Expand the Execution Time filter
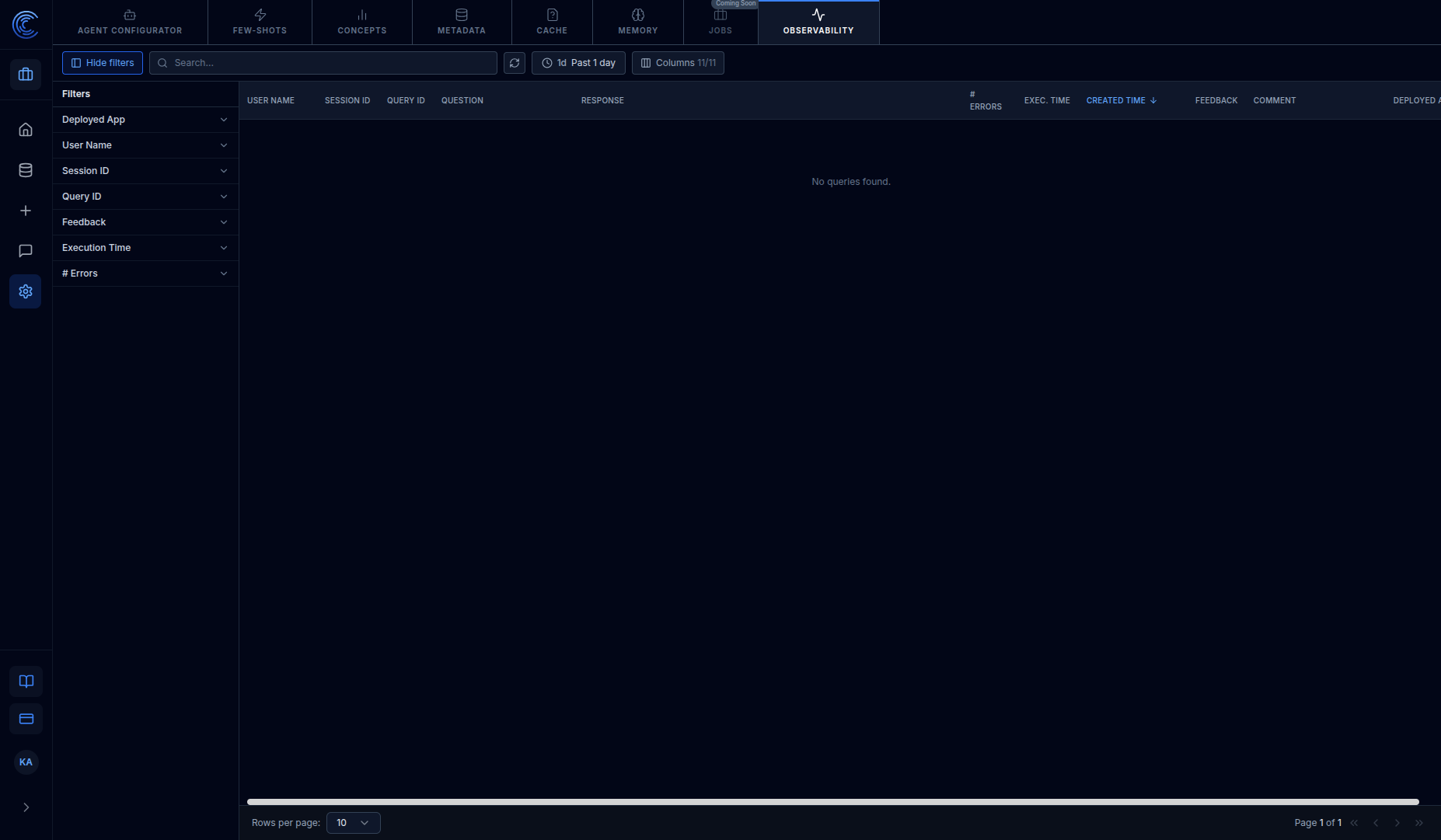The image size is (1441, 840). pos(145,248)
